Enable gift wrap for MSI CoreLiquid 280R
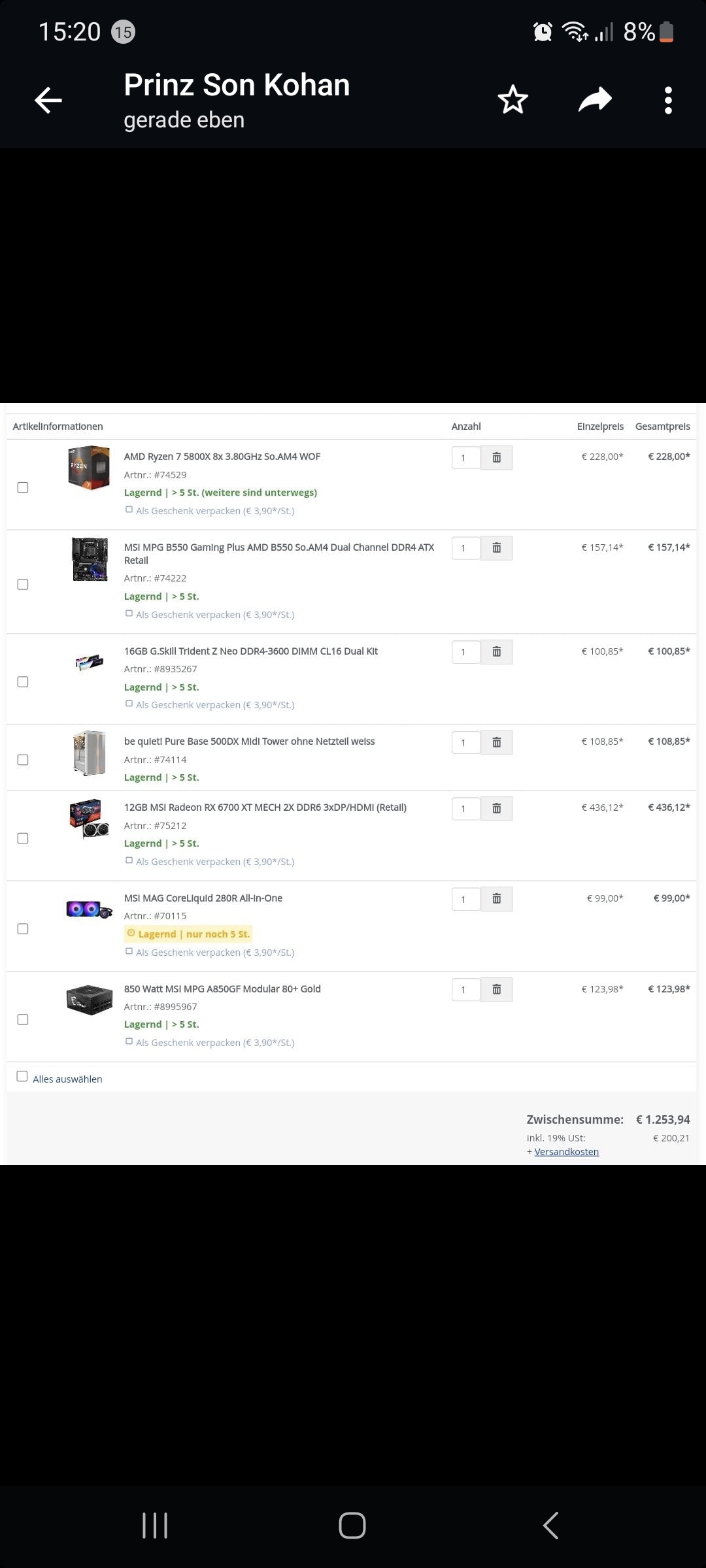The image size is (706, 1568). coord(129,951)
